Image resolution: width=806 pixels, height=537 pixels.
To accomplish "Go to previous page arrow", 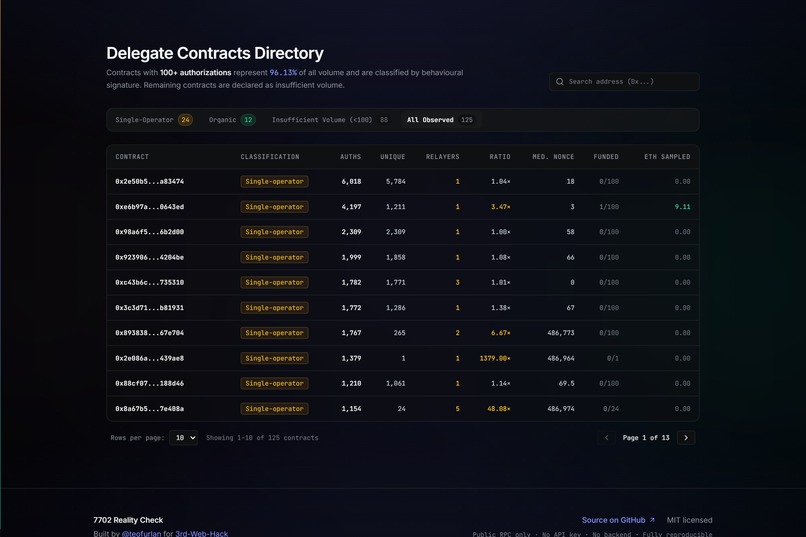I will click(x=607, y=438).
